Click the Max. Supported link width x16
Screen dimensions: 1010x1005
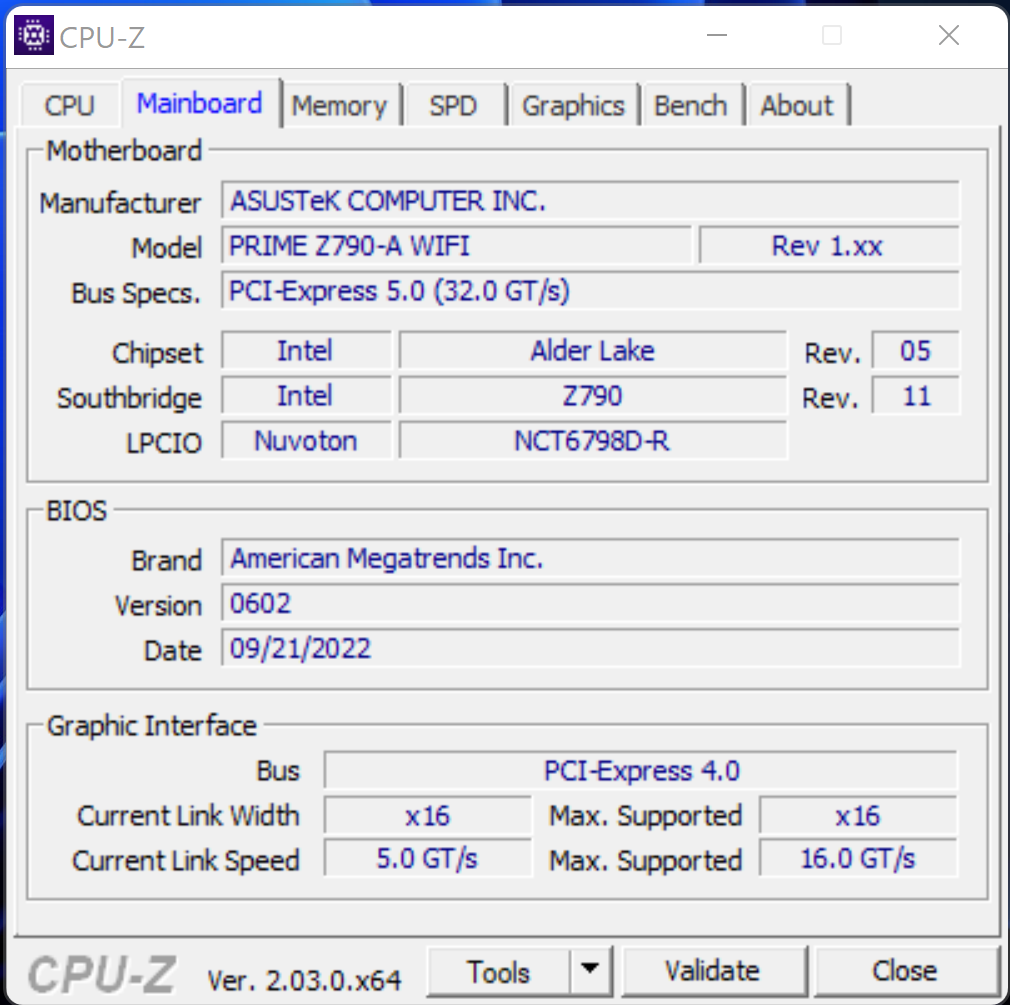[x=858, y=816]
